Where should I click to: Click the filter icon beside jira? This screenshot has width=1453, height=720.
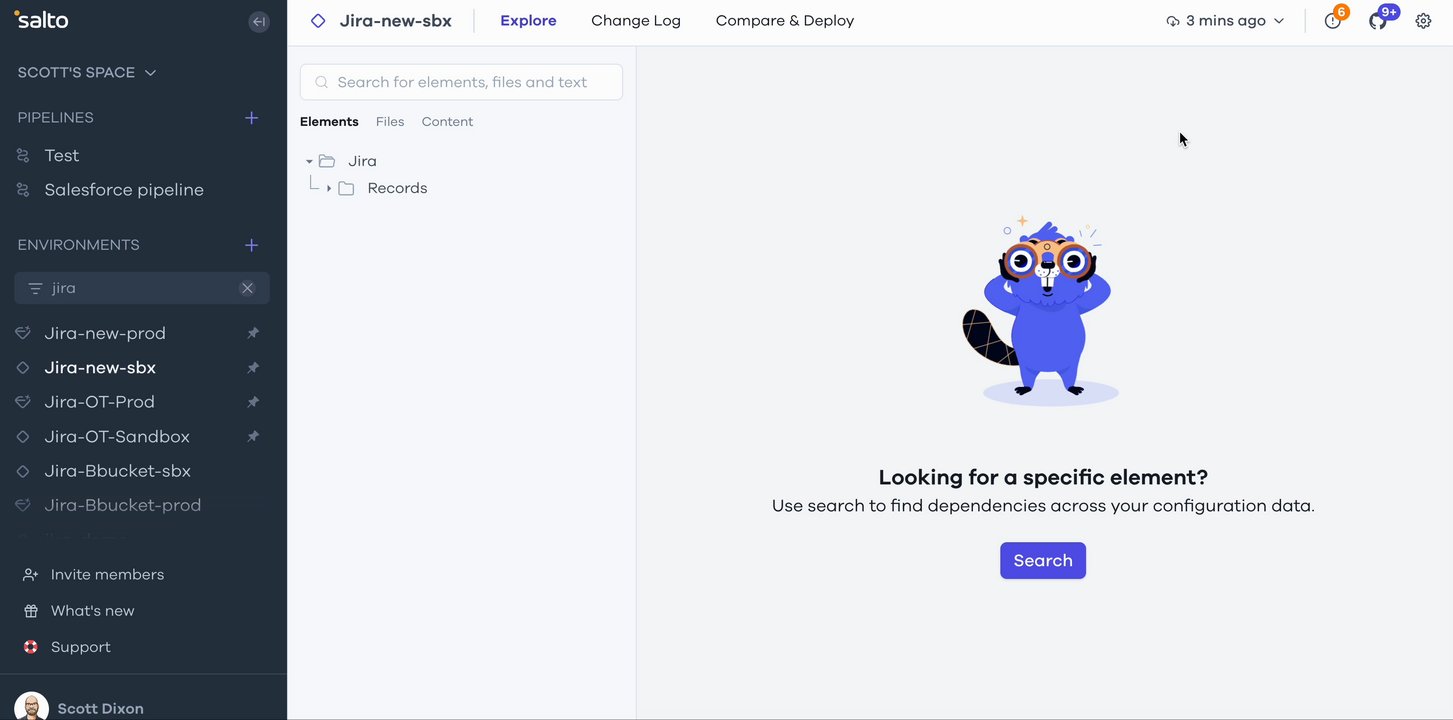[x=35, y=288]
